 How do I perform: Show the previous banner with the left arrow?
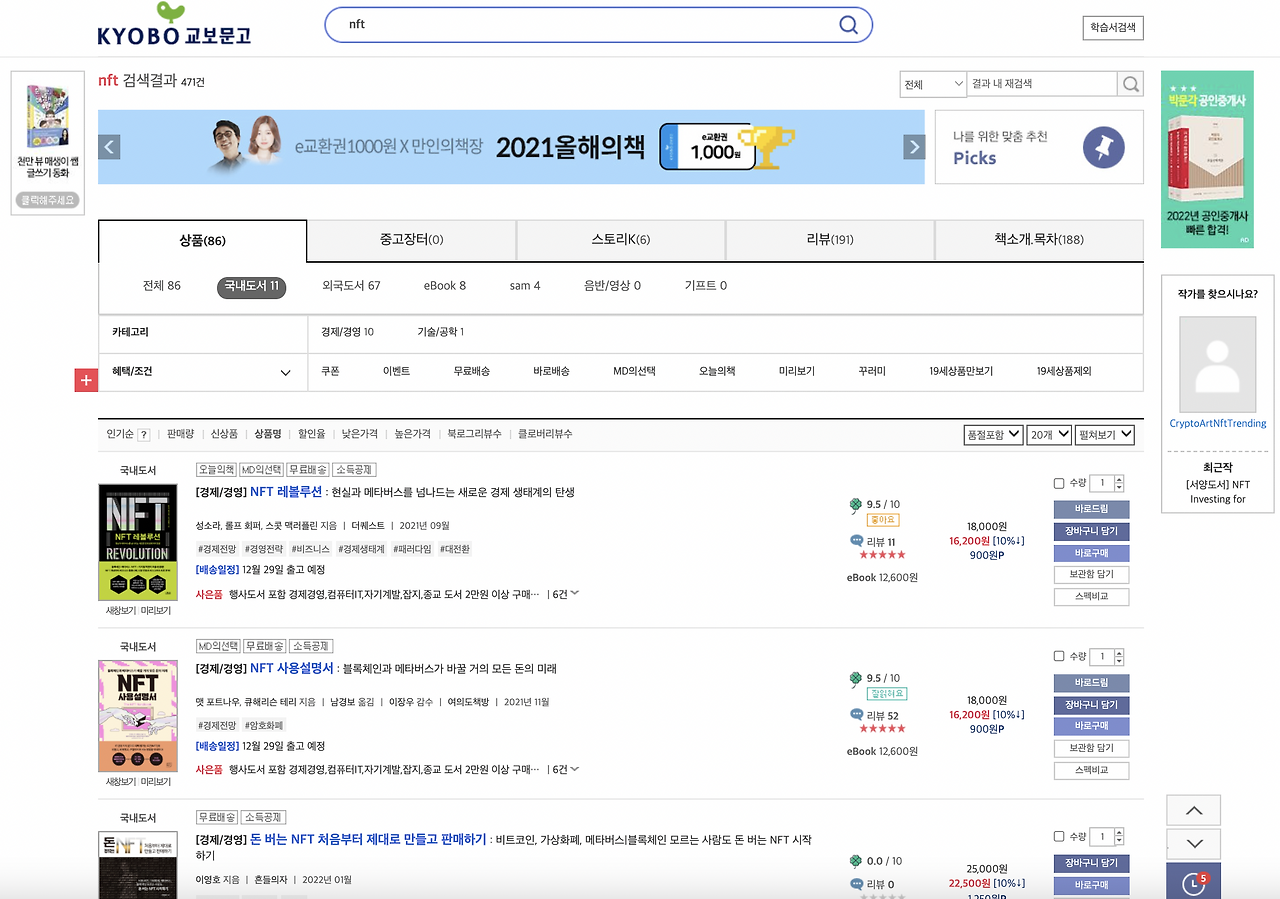(110, 147)
